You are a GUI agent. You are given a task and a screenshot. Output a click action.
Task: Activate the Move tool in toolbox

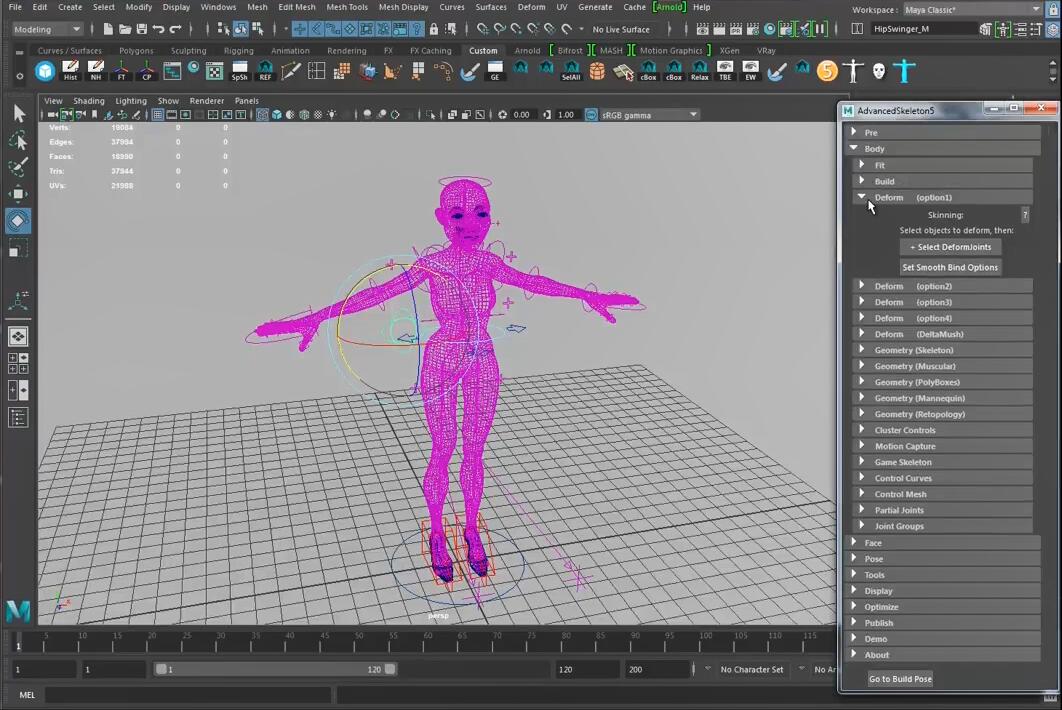(x=18, y=193)
